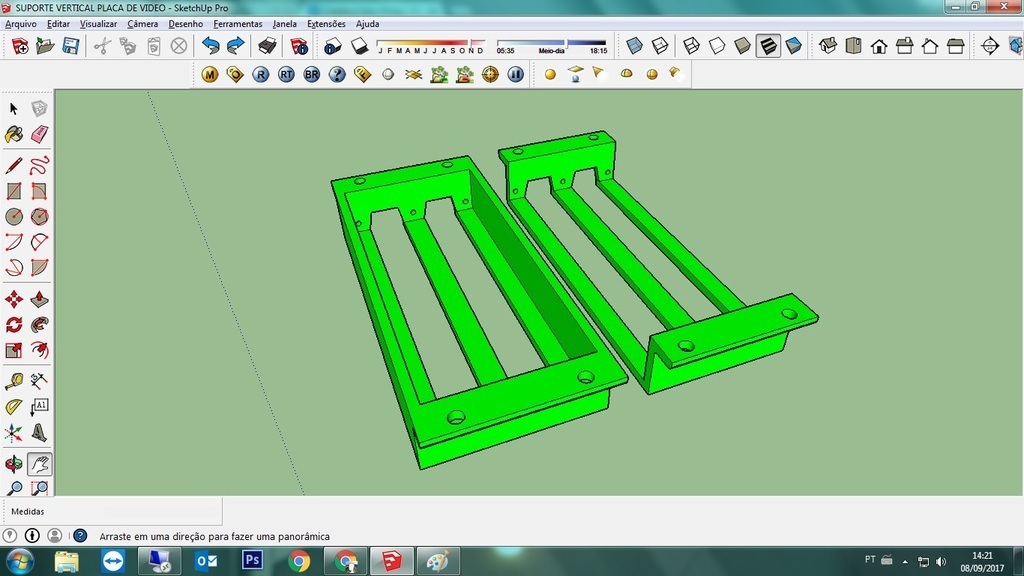Enable X-ray face style

pos(633,45)
